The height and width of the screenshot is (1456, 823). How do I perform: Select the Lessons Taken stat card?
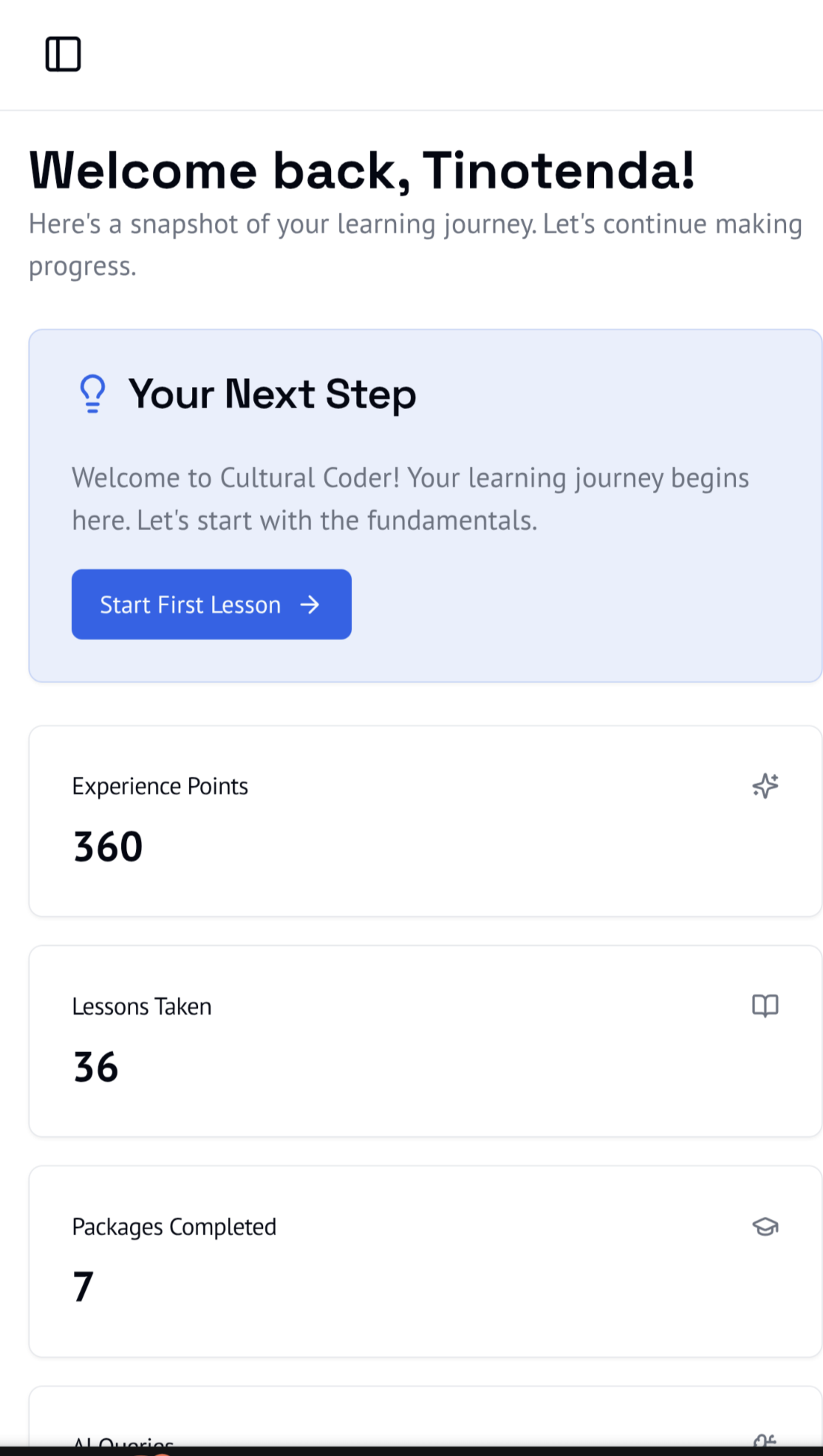pos(425,1041)
